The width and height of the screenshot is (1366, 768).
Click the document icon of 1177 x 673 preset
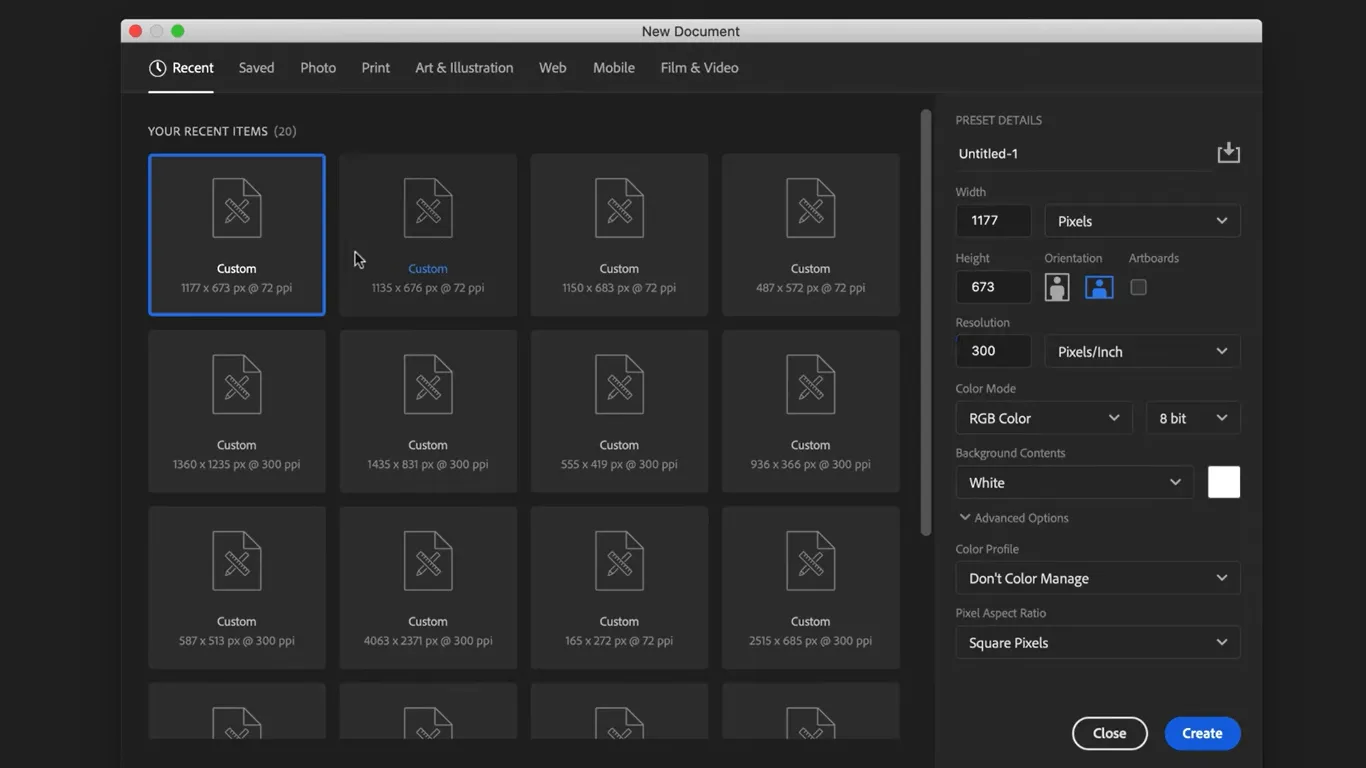click(237, 208)
